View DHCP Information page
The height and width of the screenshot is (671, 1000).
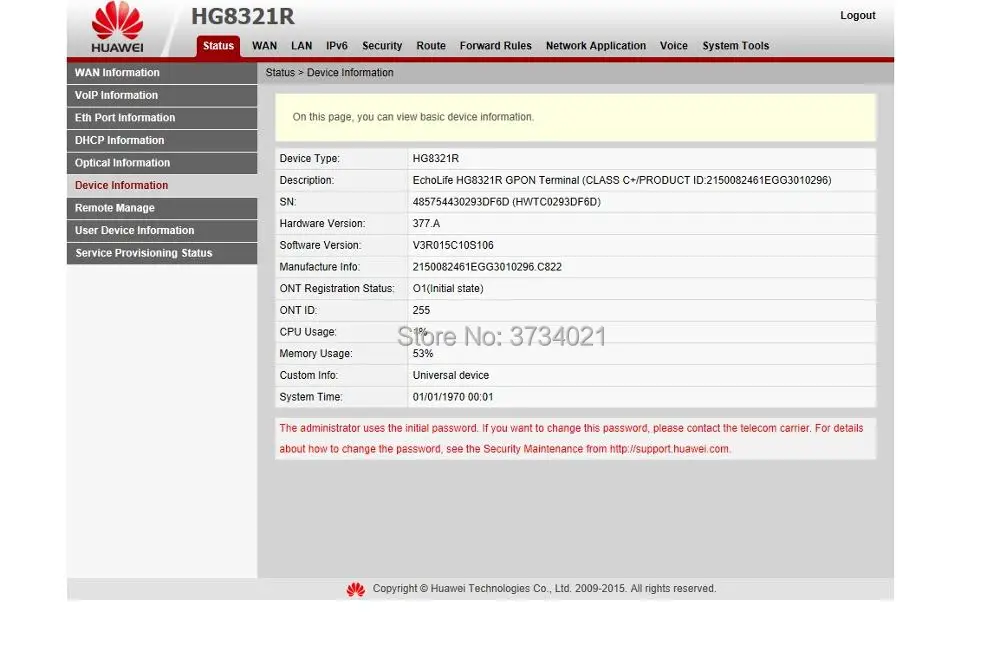coord(162,140)
